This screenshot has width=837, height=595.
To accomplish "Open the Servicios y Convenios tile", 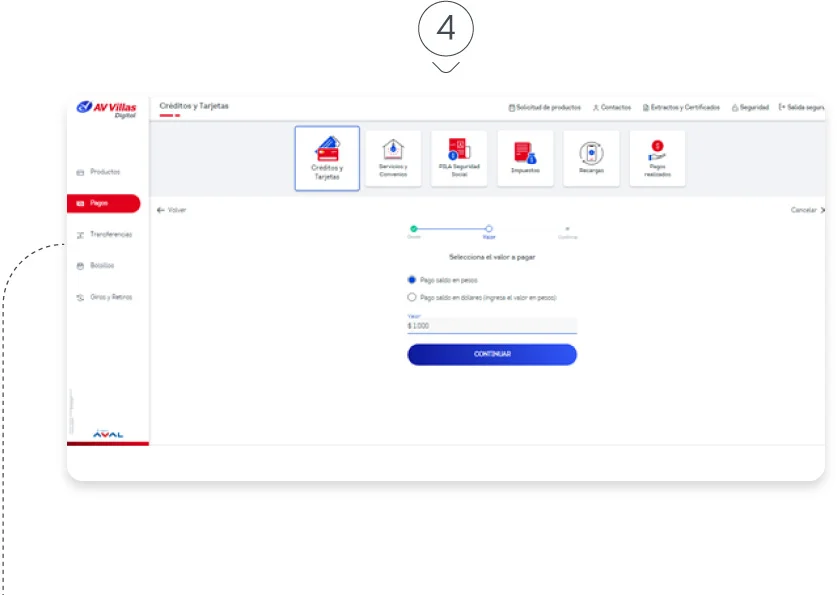I will click(393, 158).
